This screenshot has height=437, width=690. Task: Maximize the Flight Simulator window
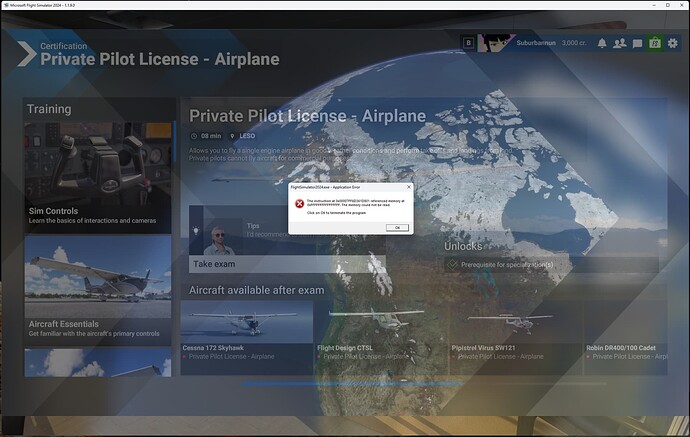tap(668, 5)
